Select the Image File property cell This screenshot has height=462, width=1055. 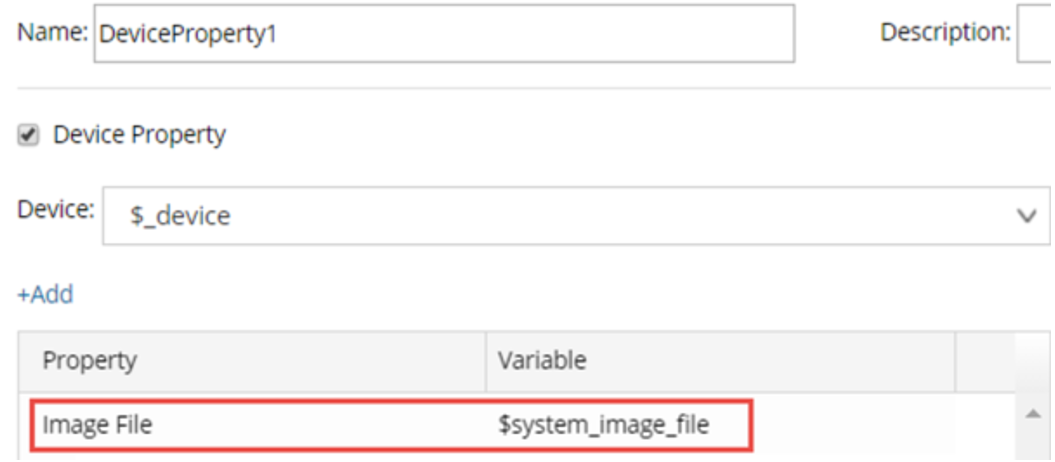point(97,425)
